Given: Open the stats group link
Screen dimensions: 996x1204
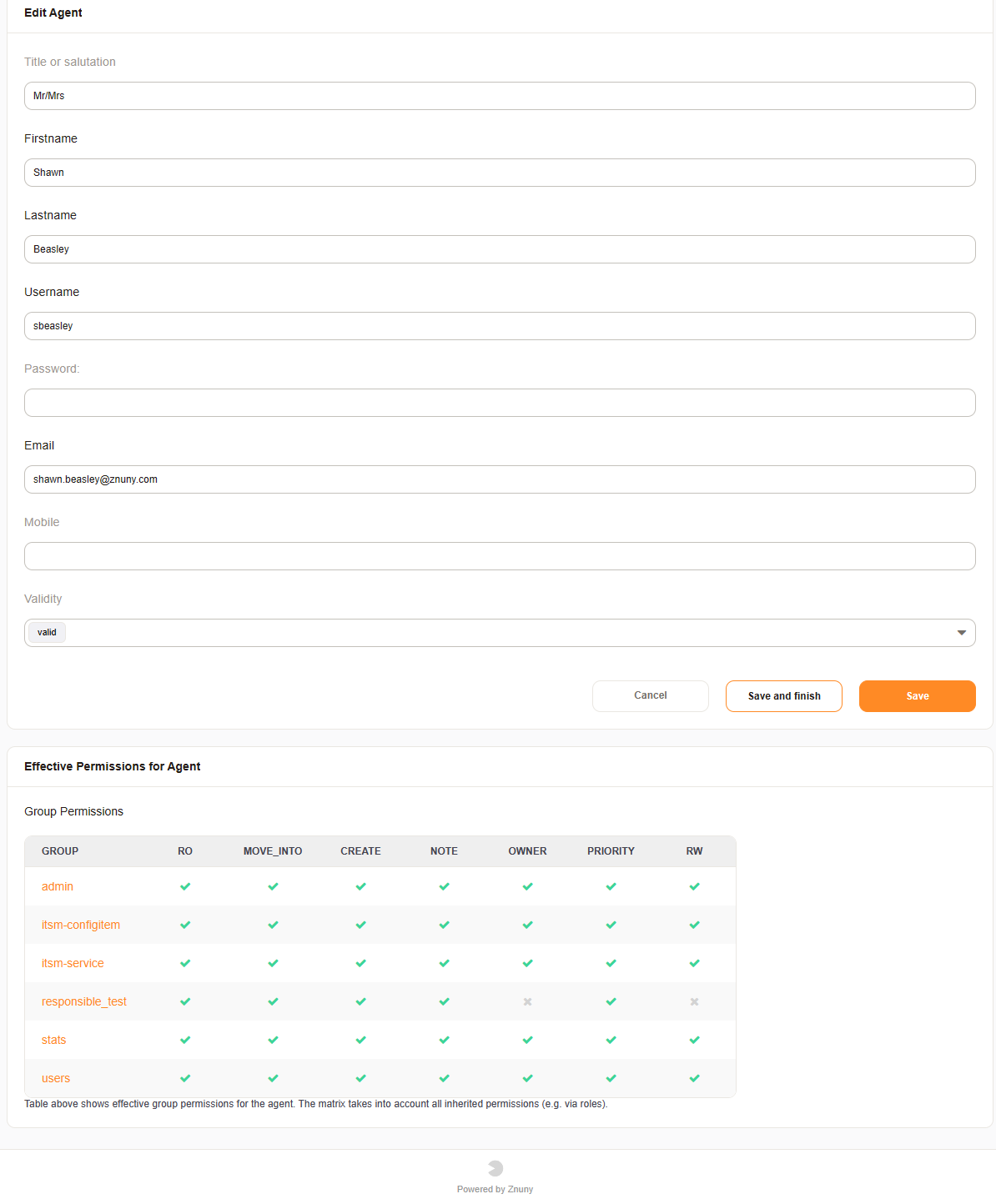Looking at the screenshot, I should (53, 1040).
